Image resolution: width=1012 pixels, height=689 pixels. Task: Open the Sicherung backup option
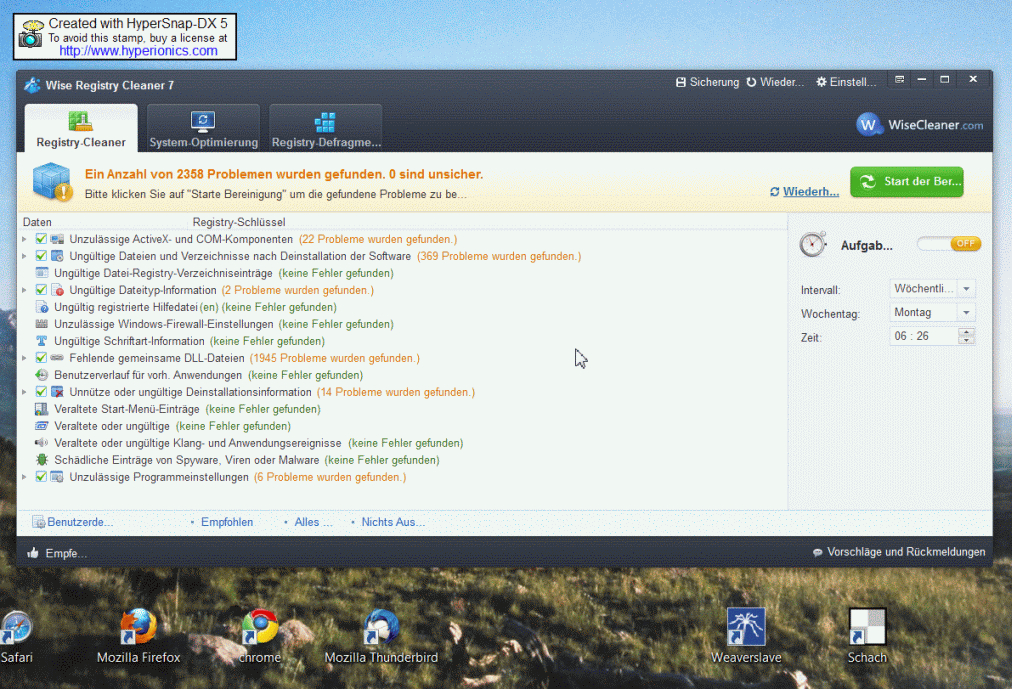pyautogui.click(x=707, y=83)
